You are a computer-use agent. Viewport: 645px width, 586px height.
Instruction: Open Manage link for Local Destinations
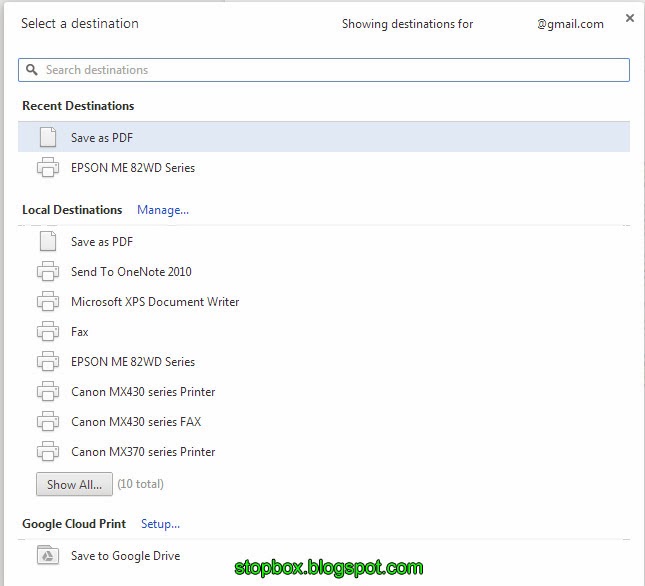point(163,210)
